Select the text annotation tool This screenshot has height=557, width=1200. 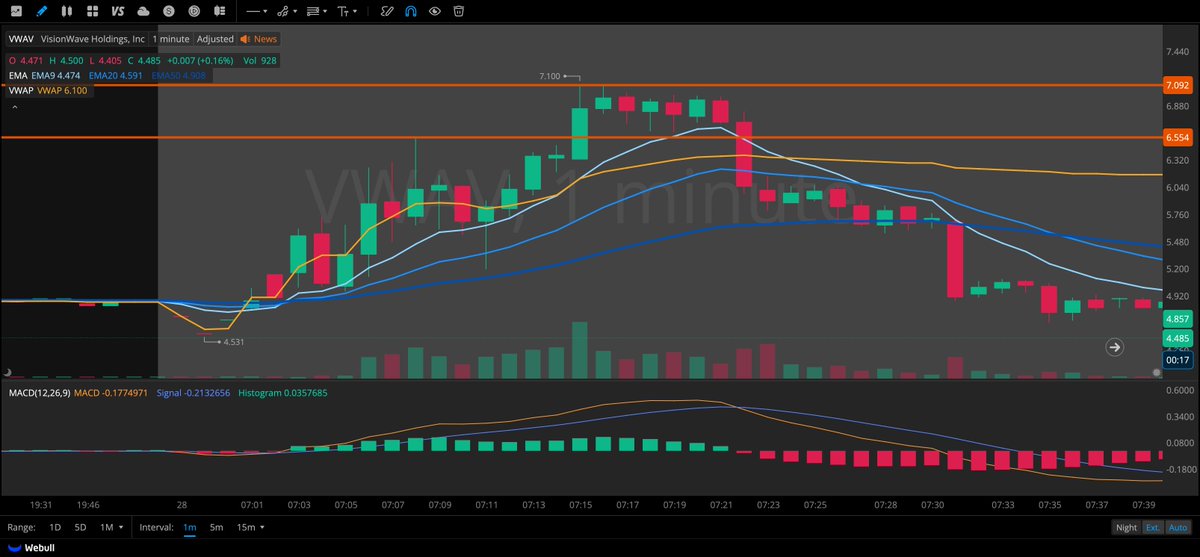(343, 11)
